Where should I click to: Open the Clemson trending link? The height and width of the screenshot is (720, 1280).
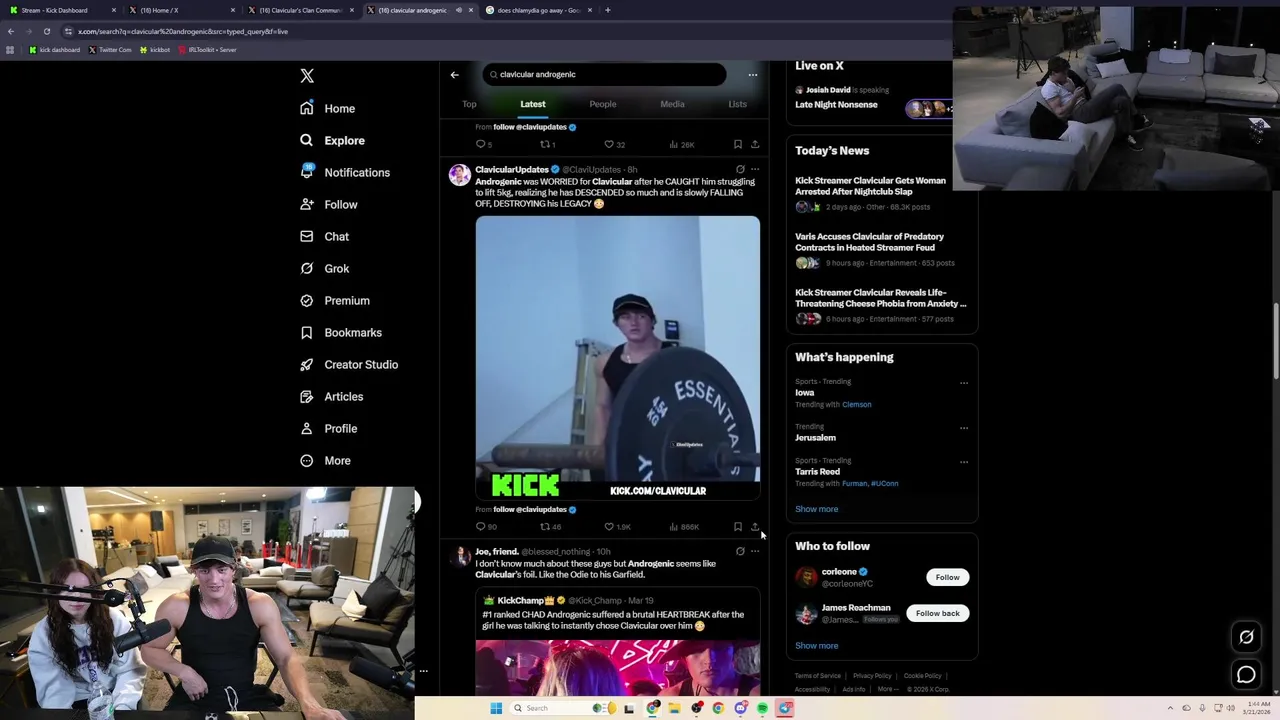(857, 405)
